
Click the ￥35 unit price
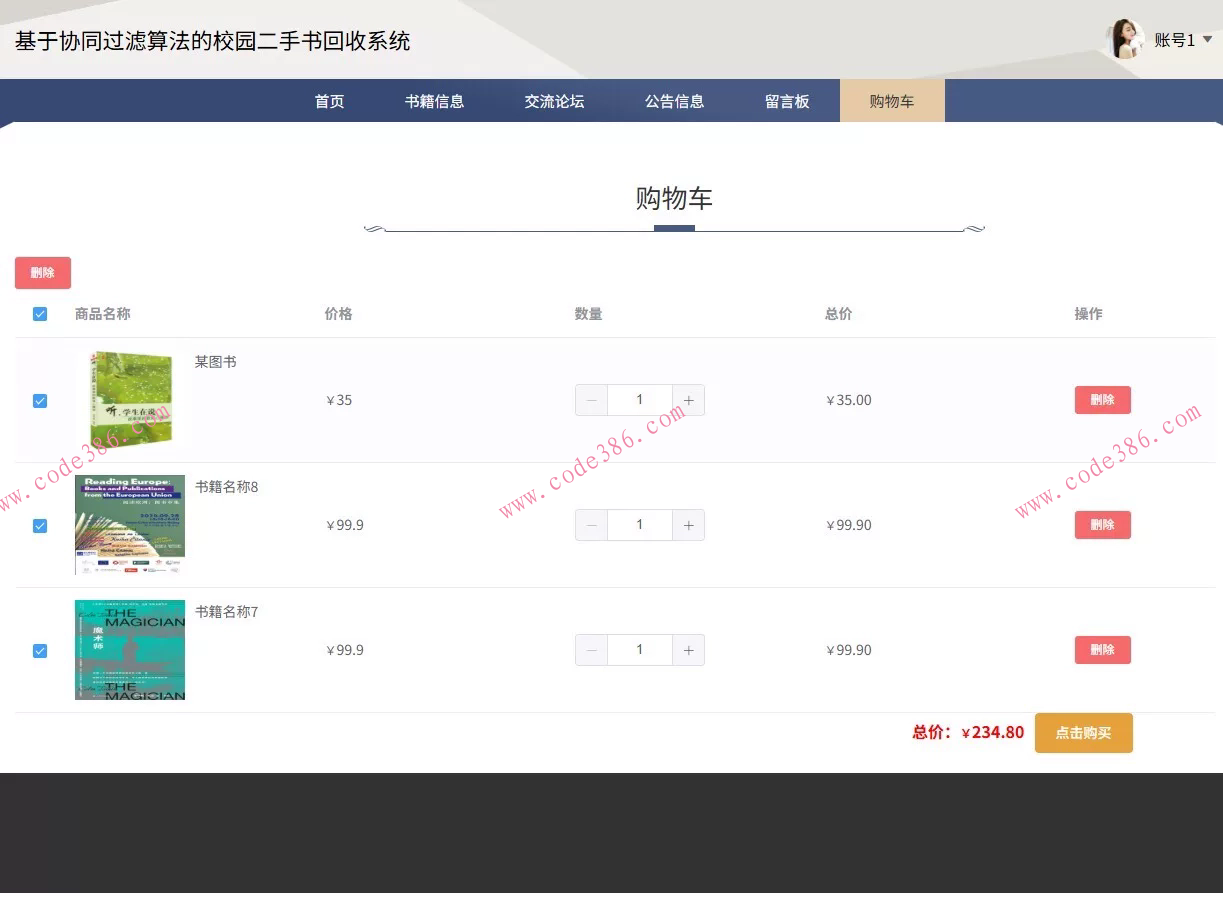click(x=339, y=400)
